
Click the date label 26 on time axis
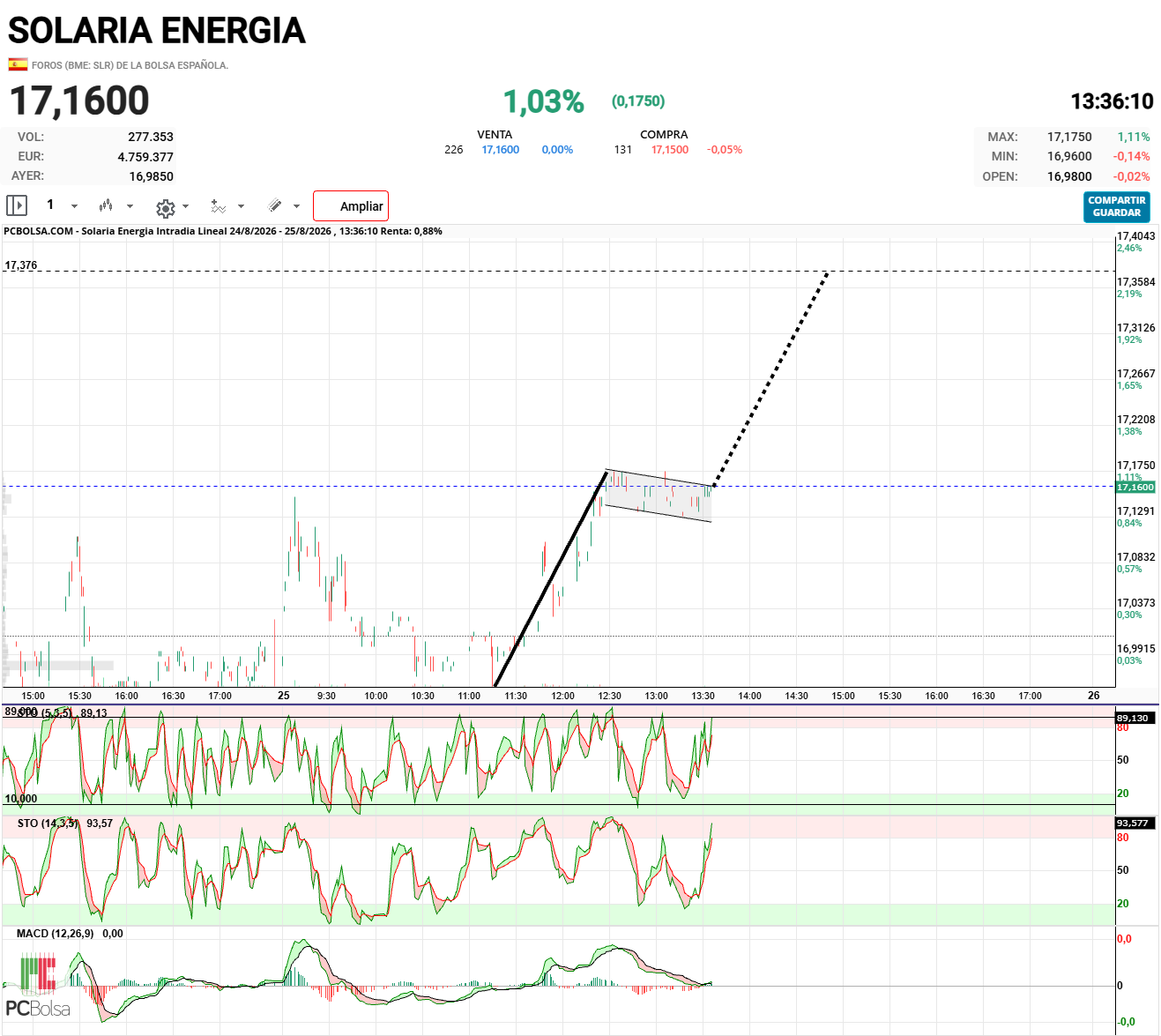coord(1094,695)
